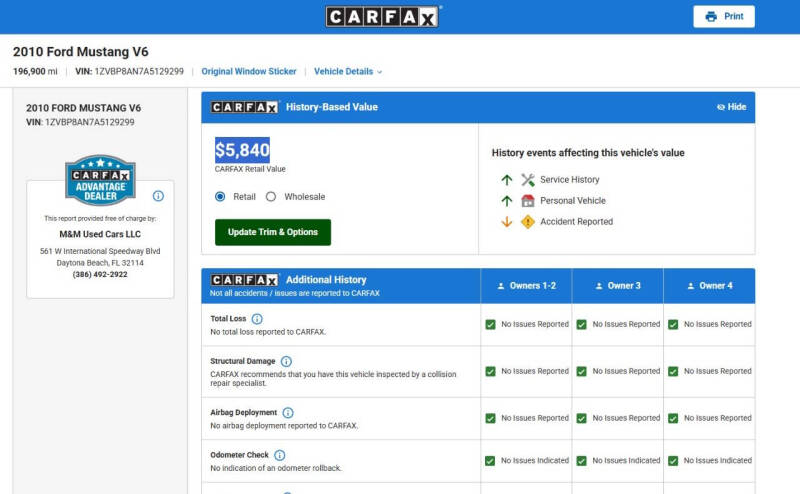This screenshot has height=494, width=800.
Task: Click Structural Damage check mark under Owners 1-2
Action: [490, 372]
